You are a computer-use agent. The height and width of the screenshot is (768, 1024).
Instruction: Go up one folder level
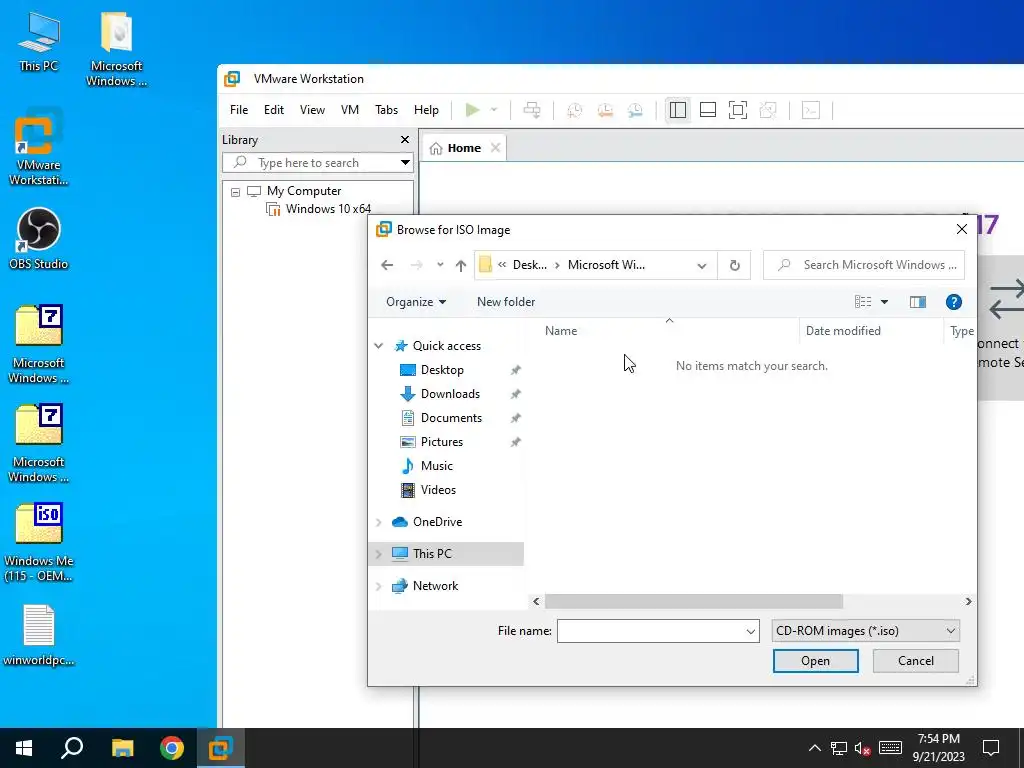pyautogui.click(x=461, y=265)
